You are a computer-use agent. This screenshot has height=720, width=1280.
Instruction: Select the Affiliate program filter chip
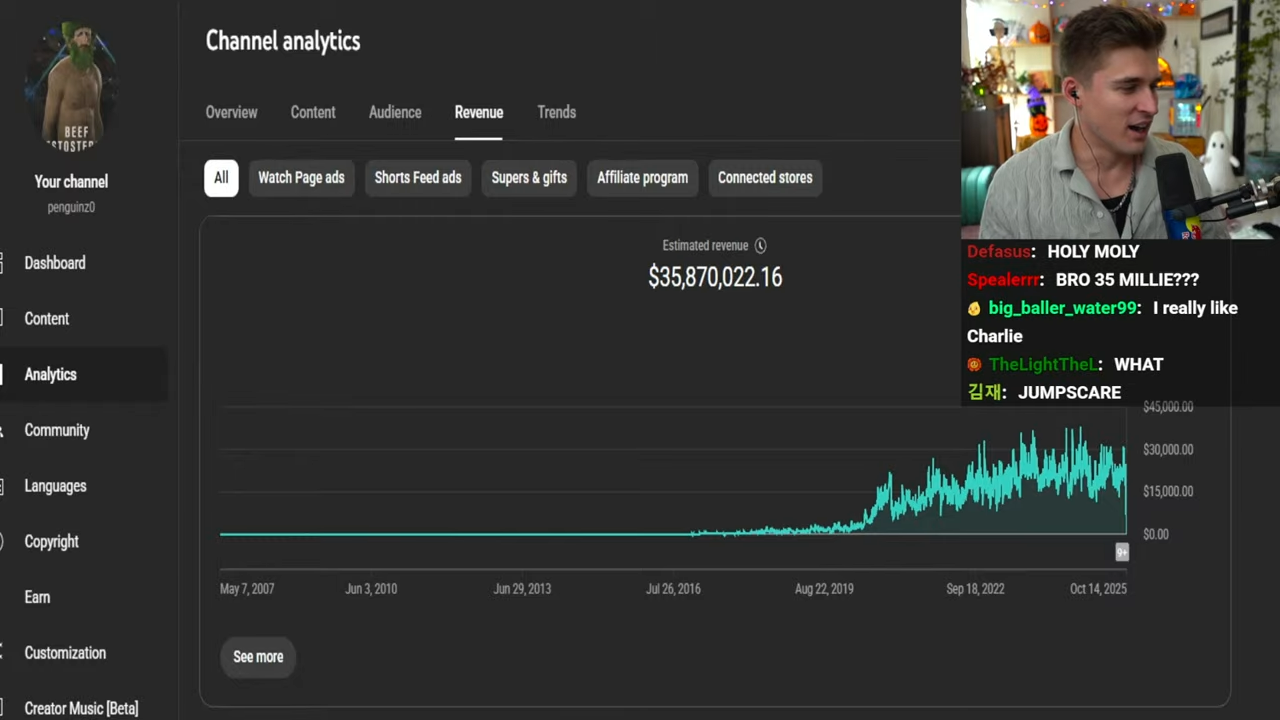pyautogui.click(x=642, y=178)
